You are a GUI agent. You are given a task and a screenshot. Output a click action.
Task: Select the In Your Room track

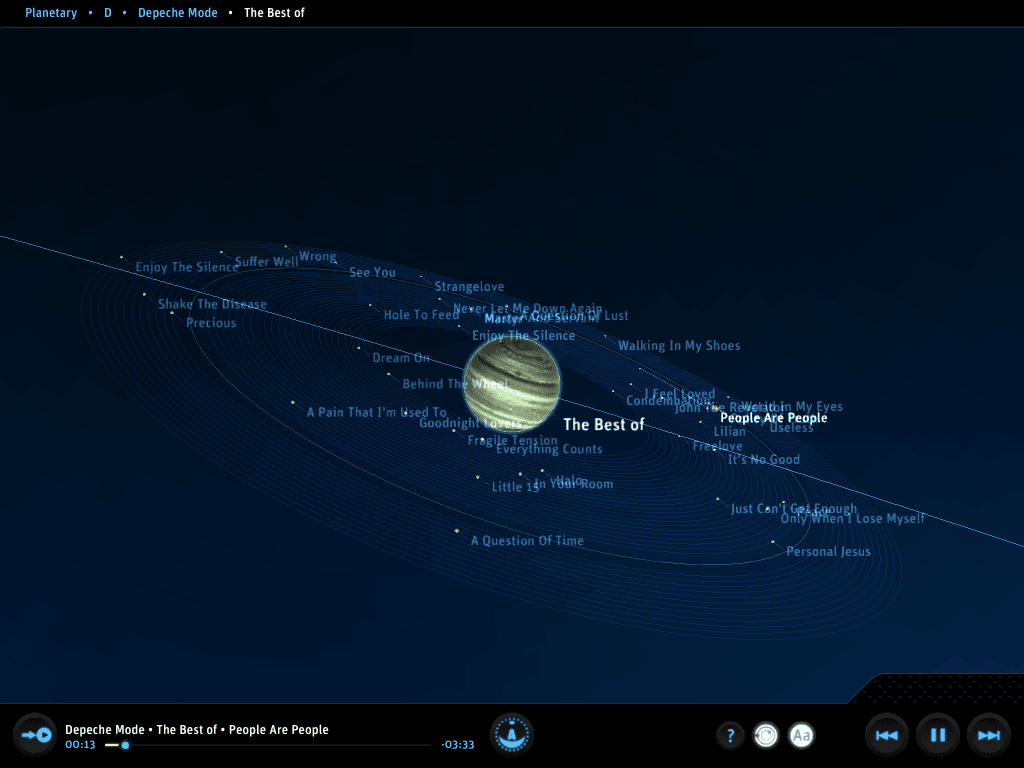[x=574, y=484]
